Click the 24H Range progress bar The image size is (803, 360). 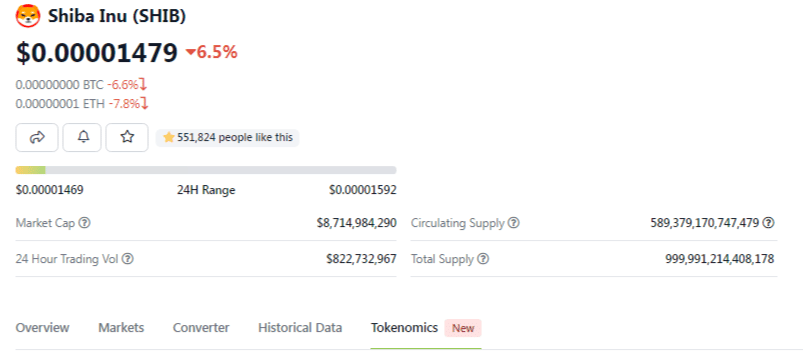(x=206, y=170)
